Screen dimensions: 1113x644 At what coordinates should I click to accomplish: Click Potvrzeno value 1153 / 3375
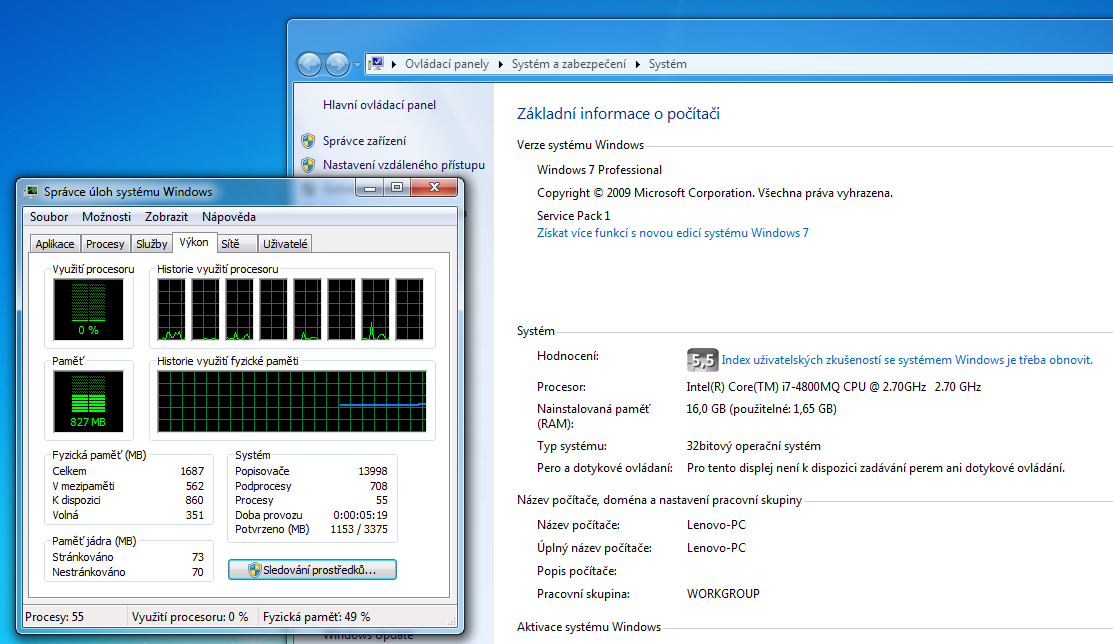[359, 530]
